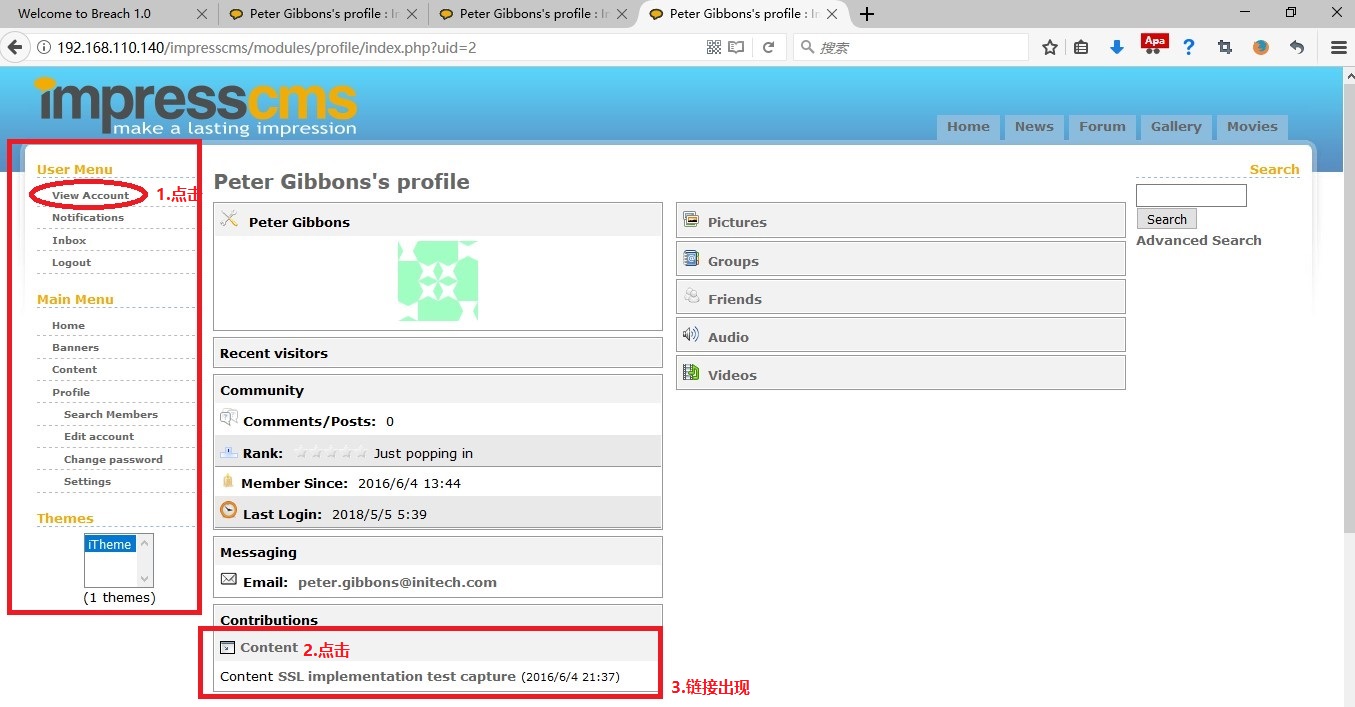Click the Themes list scroll down arrow
The width and height of the screenshot is (1355, 707).
145,579
